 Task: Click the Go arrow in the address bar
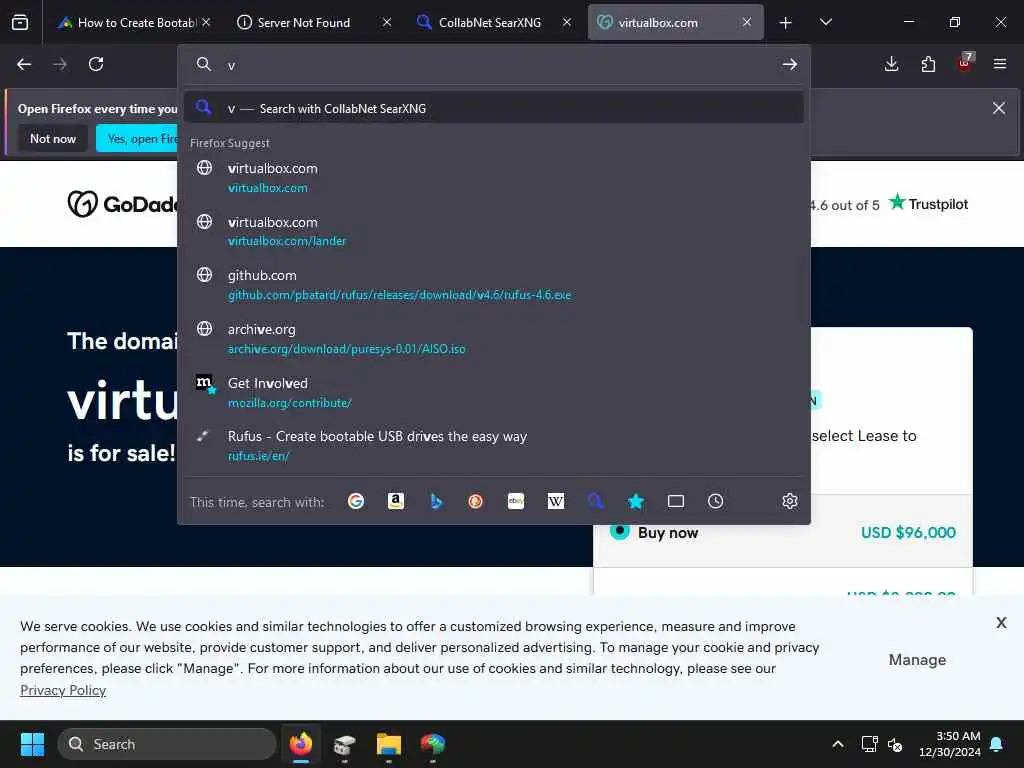click(x=790, y=64)
